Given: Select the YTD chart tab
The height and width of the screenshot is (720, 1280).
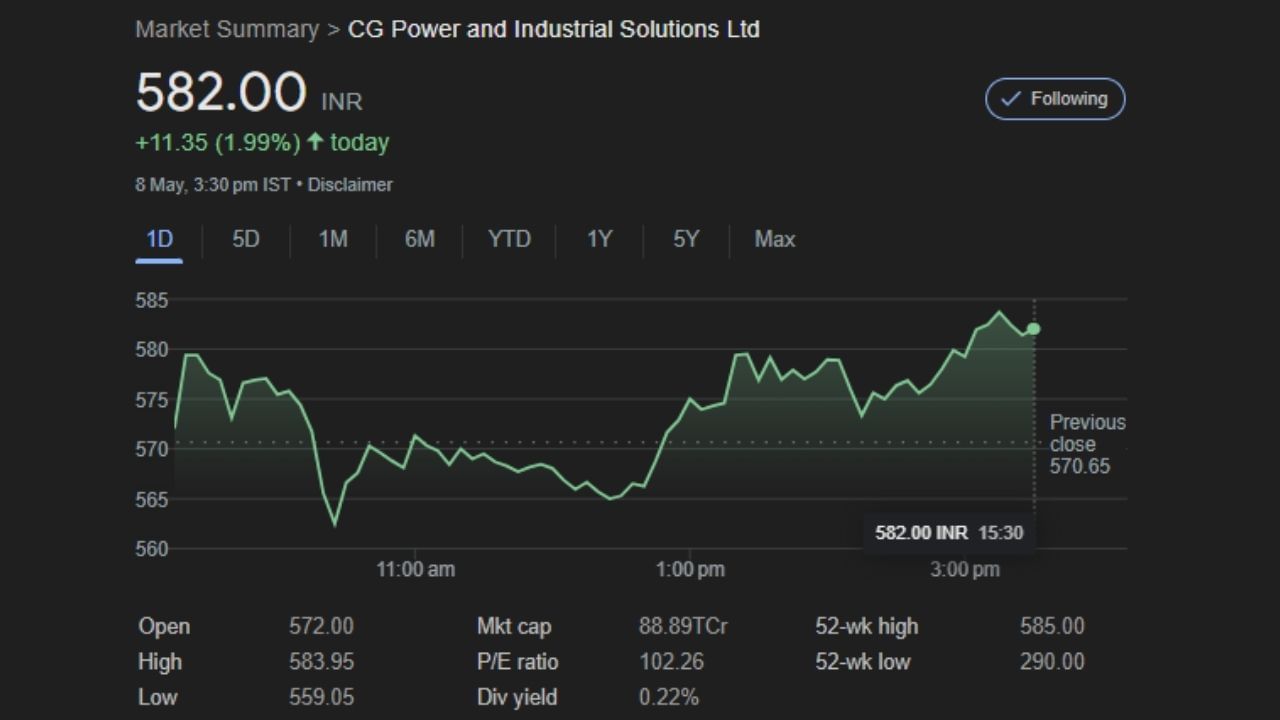Looking at the screenshot, I should (509, 239).
